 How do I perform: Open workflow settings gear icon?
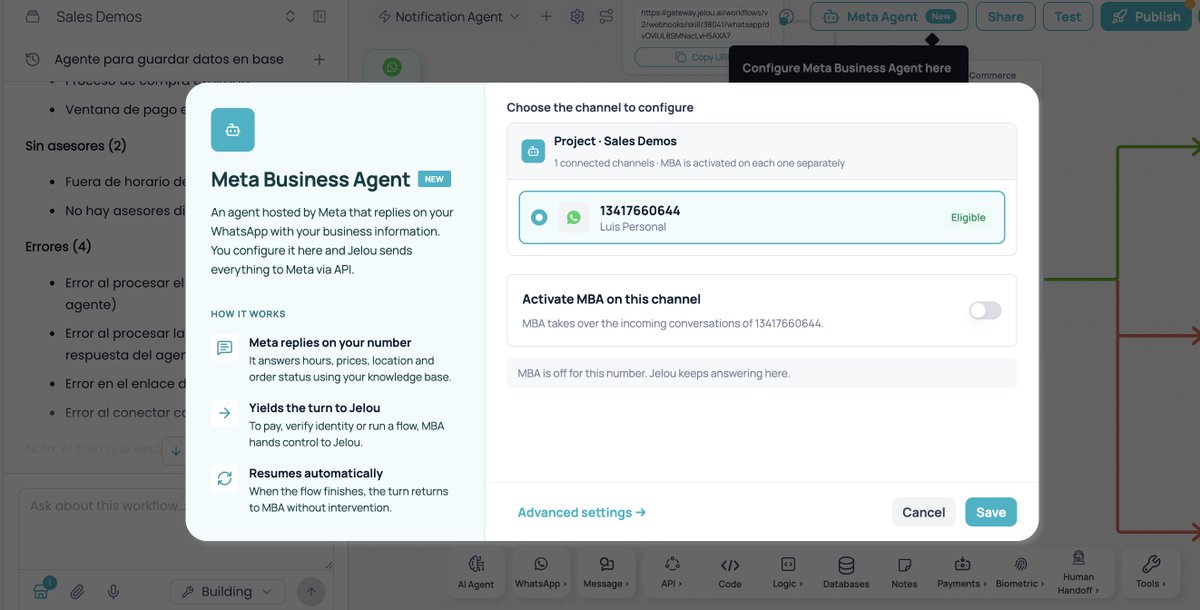pyautogui.click(x=577, y=16)
